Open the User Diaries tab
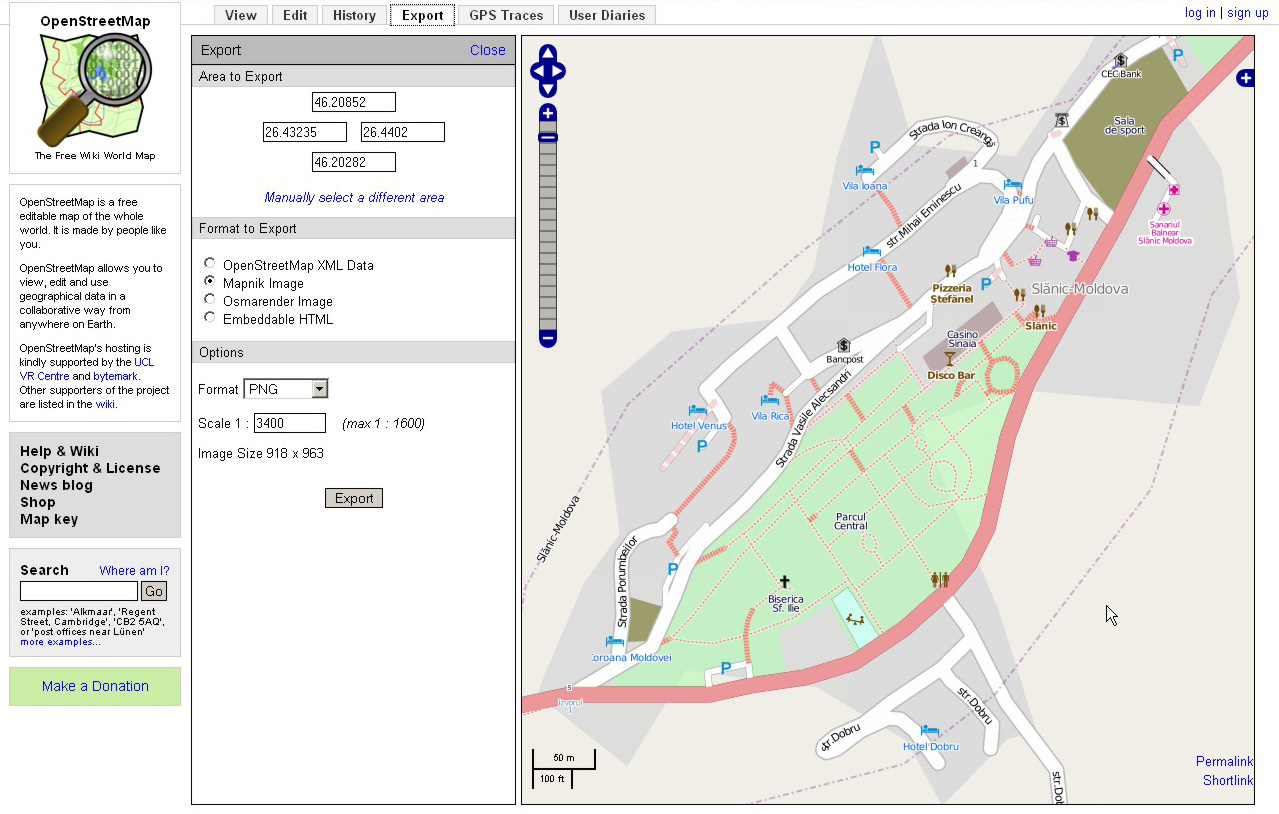The width and height of the screenshot is (1279, 814). (x=607, y=15)
